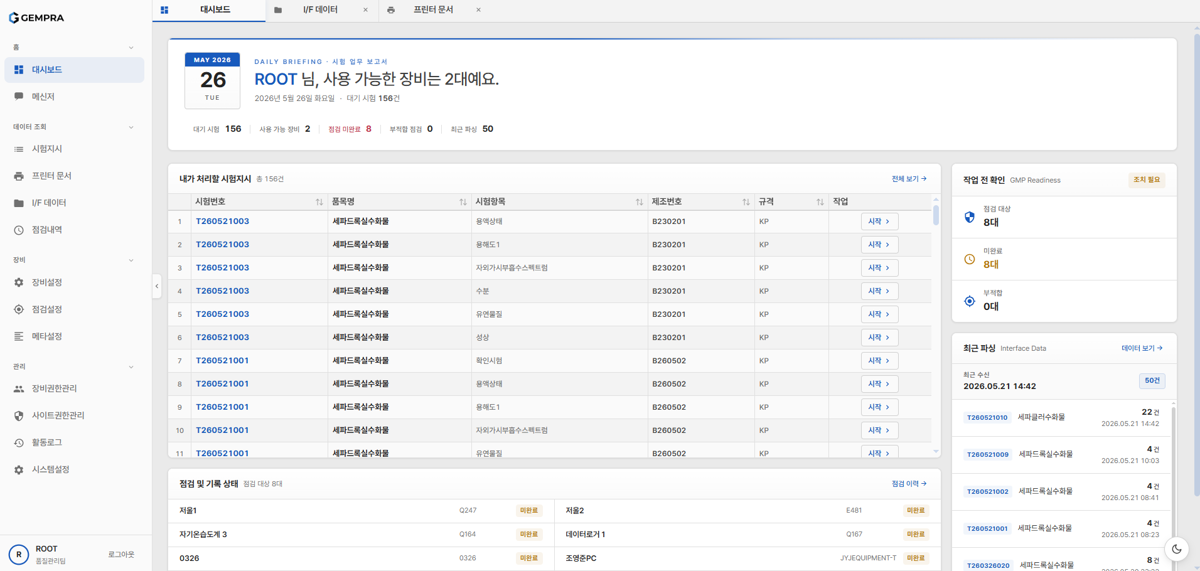Switch to the 대시보드 tab
This screenshot has width=1200, height=571.
point(209,10)
